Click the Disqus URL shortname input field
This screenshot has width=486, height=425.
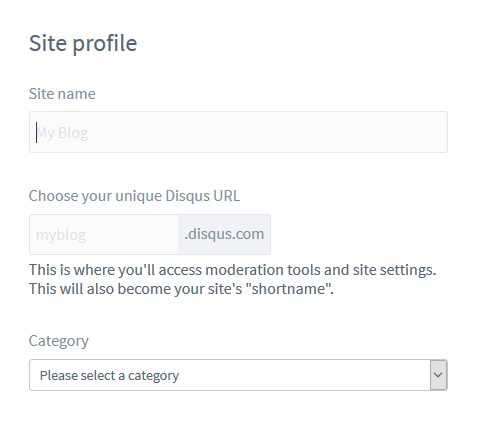click(x=104, y=234)
